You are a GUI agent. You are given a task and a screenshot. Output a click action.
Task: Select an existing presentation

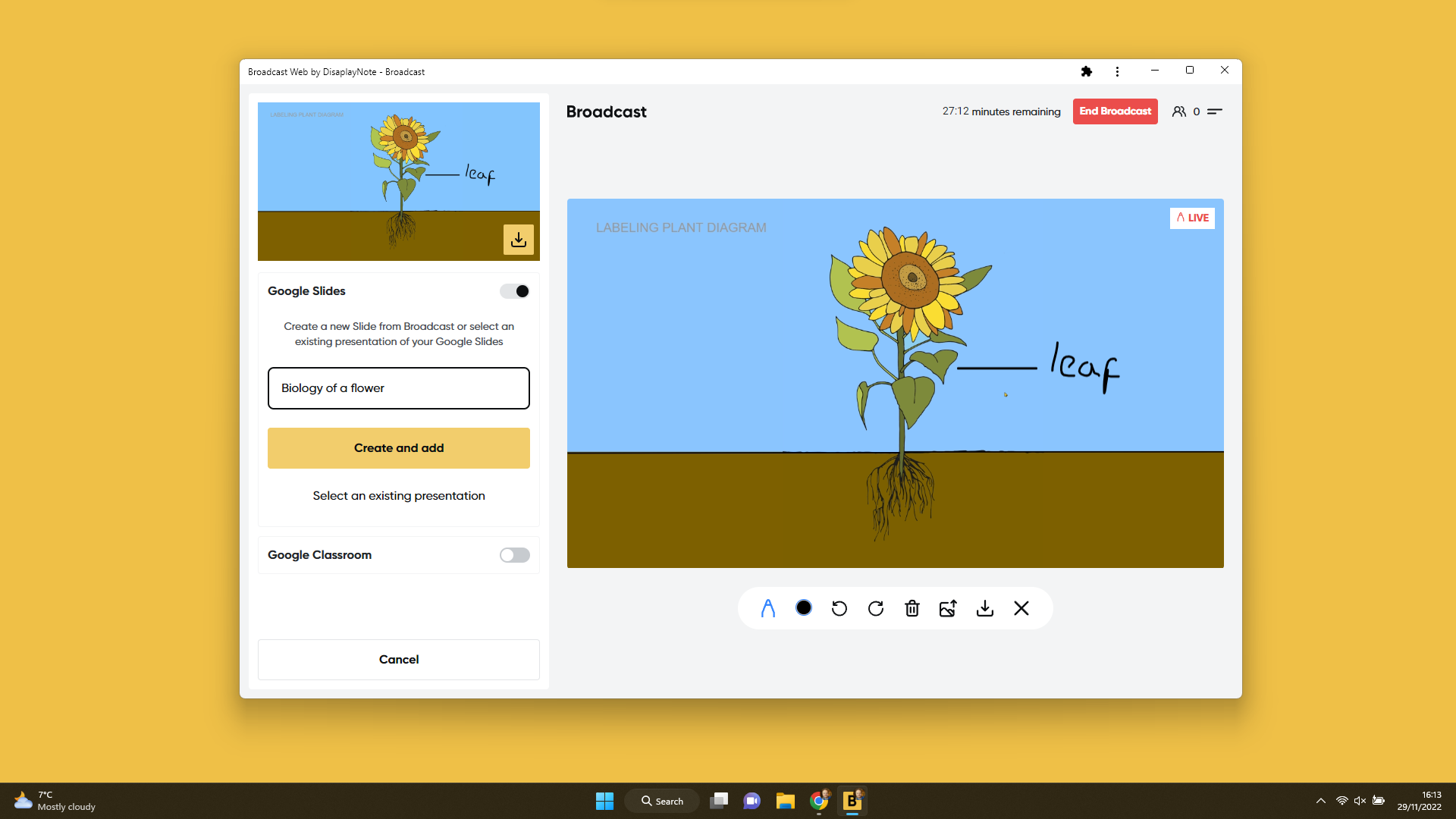[x=398, y=495]
